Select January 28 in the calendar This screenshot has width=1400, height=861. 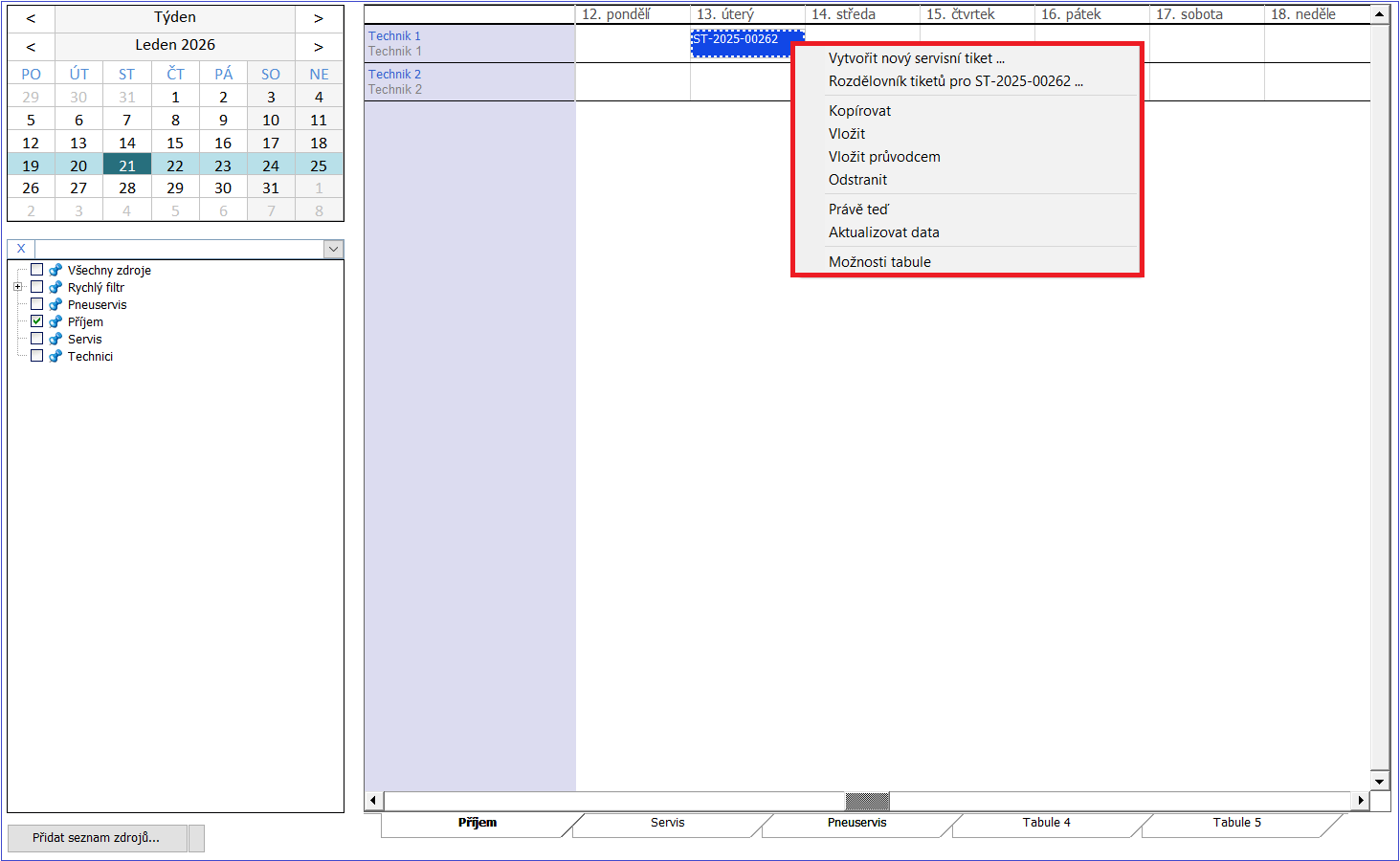pyautogui.click(x=127, y=188)
